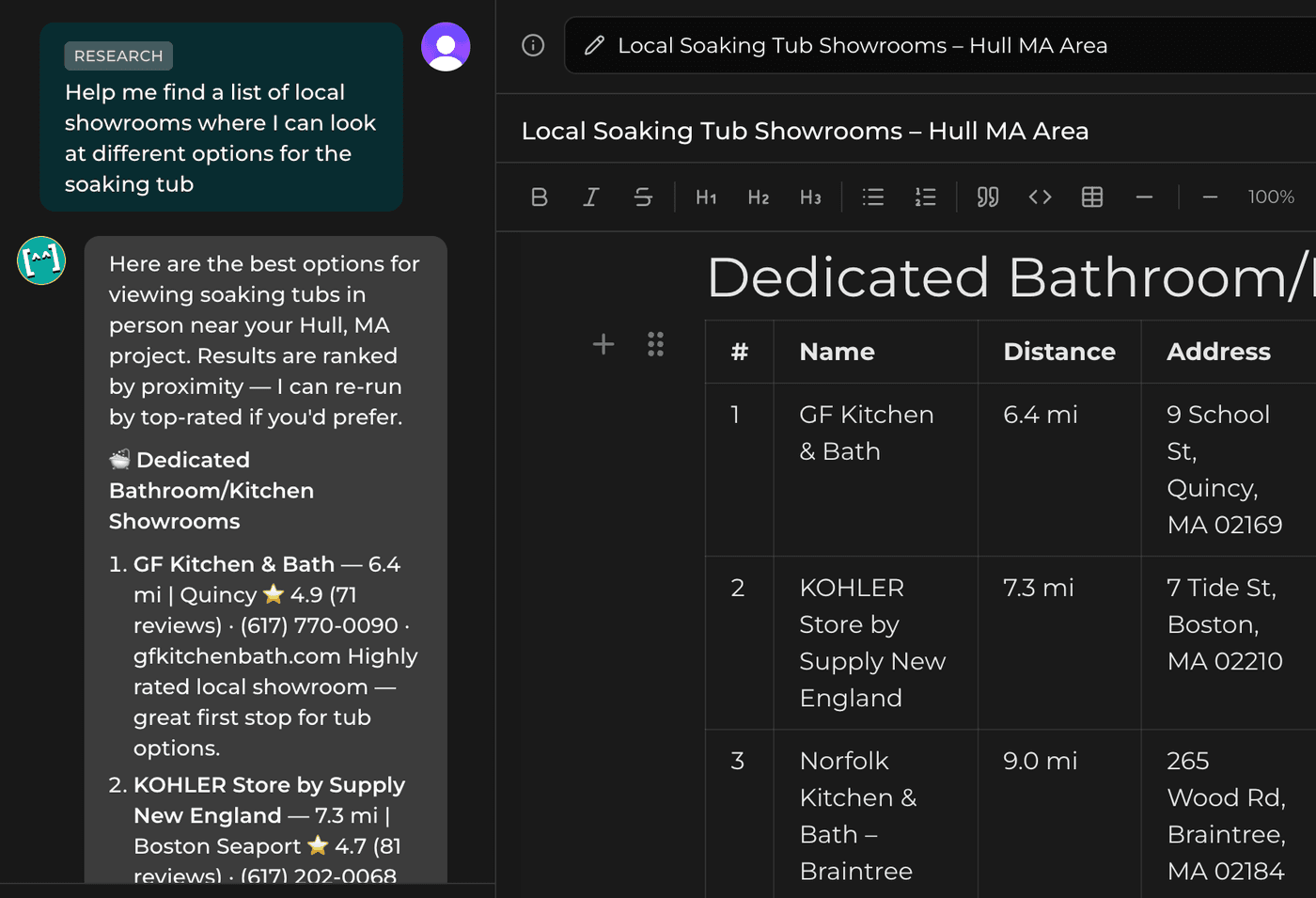The height and width of the screenshot is (898, 1316).
Task: Toggle bold formatting in editor toolbar
Action: pos(539,197)
